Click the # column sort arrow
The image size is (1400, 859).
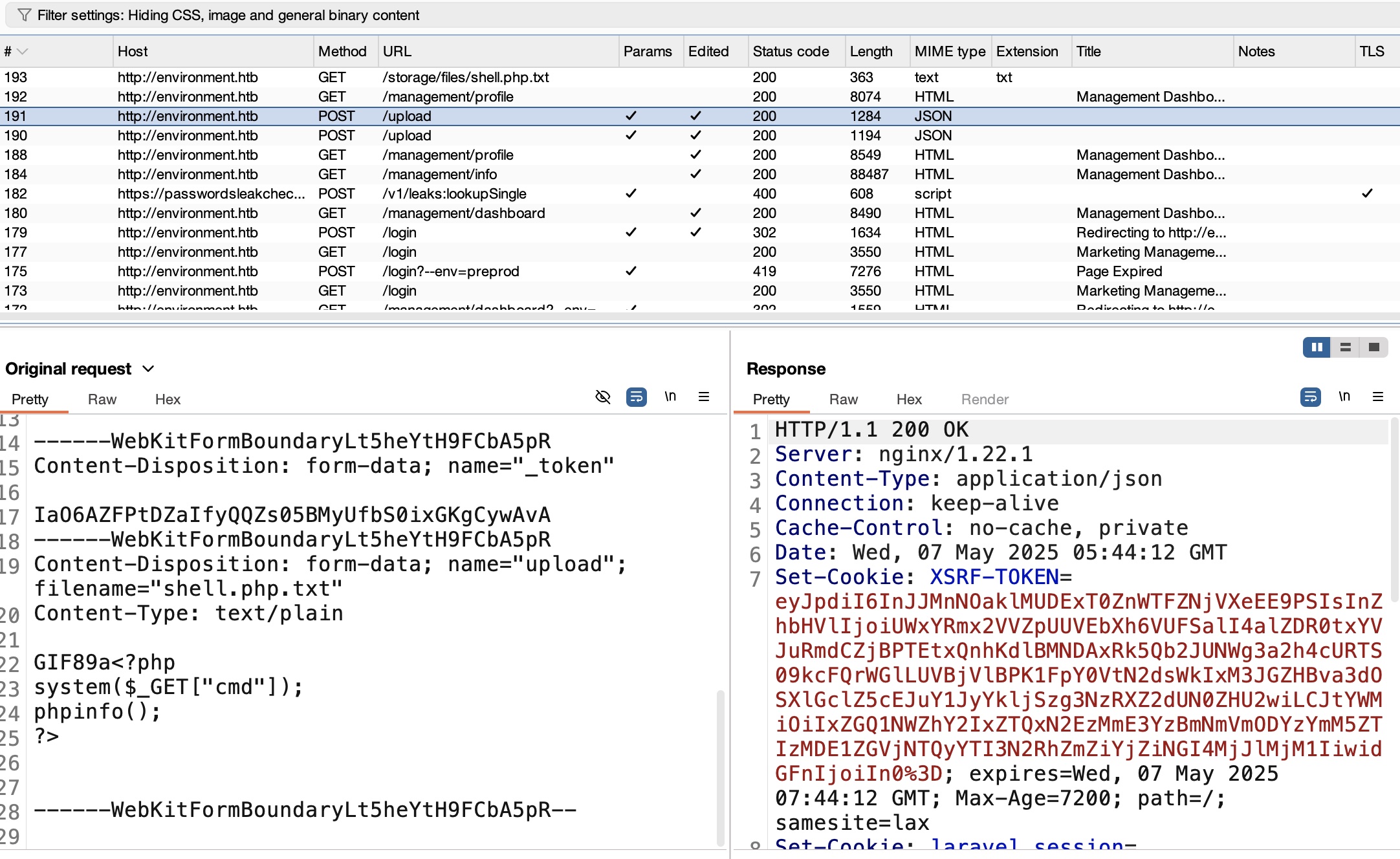(23, 52)
